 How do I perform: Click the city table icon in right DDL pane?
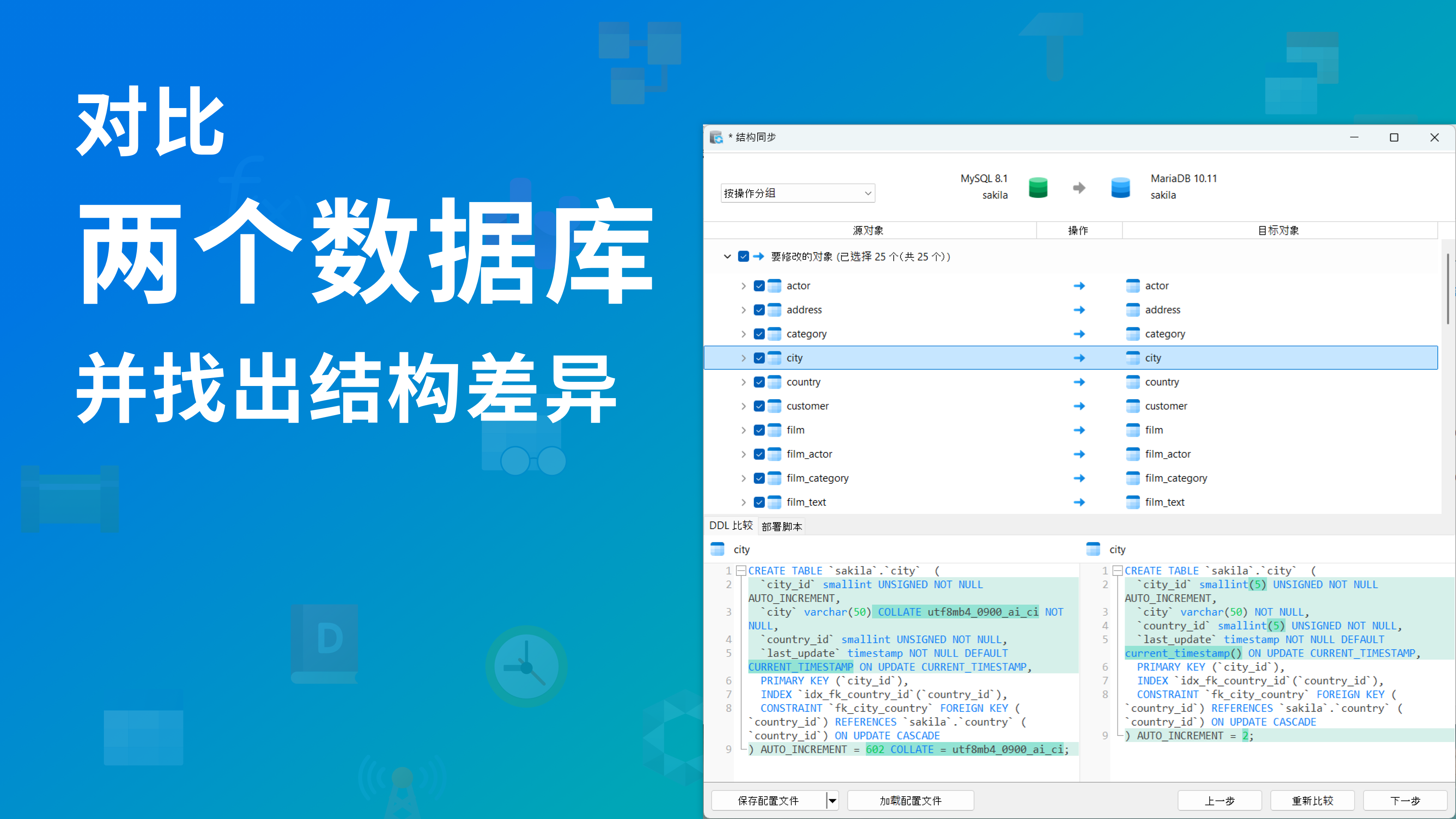pos(1093,549)
